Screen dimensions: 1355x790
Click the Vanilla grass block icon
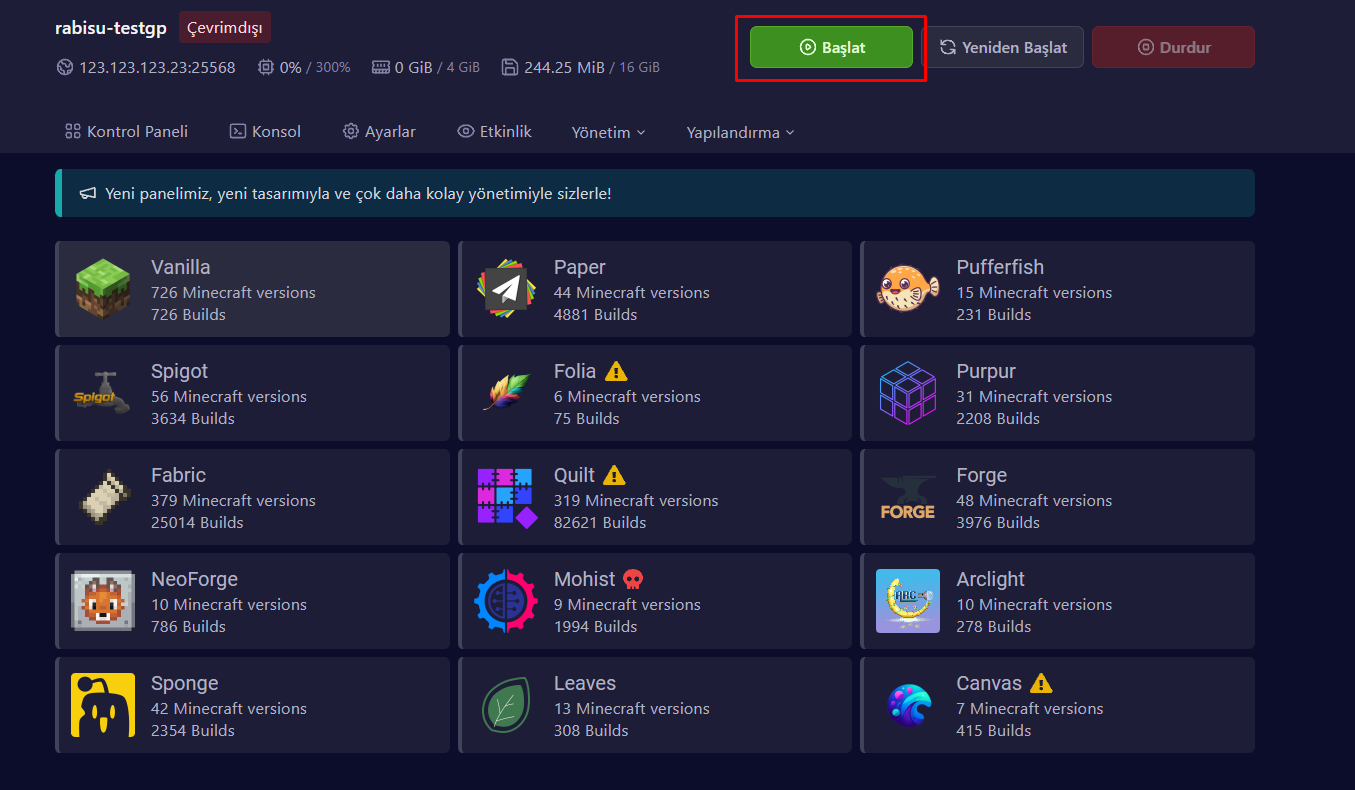(x=103, y=289)
